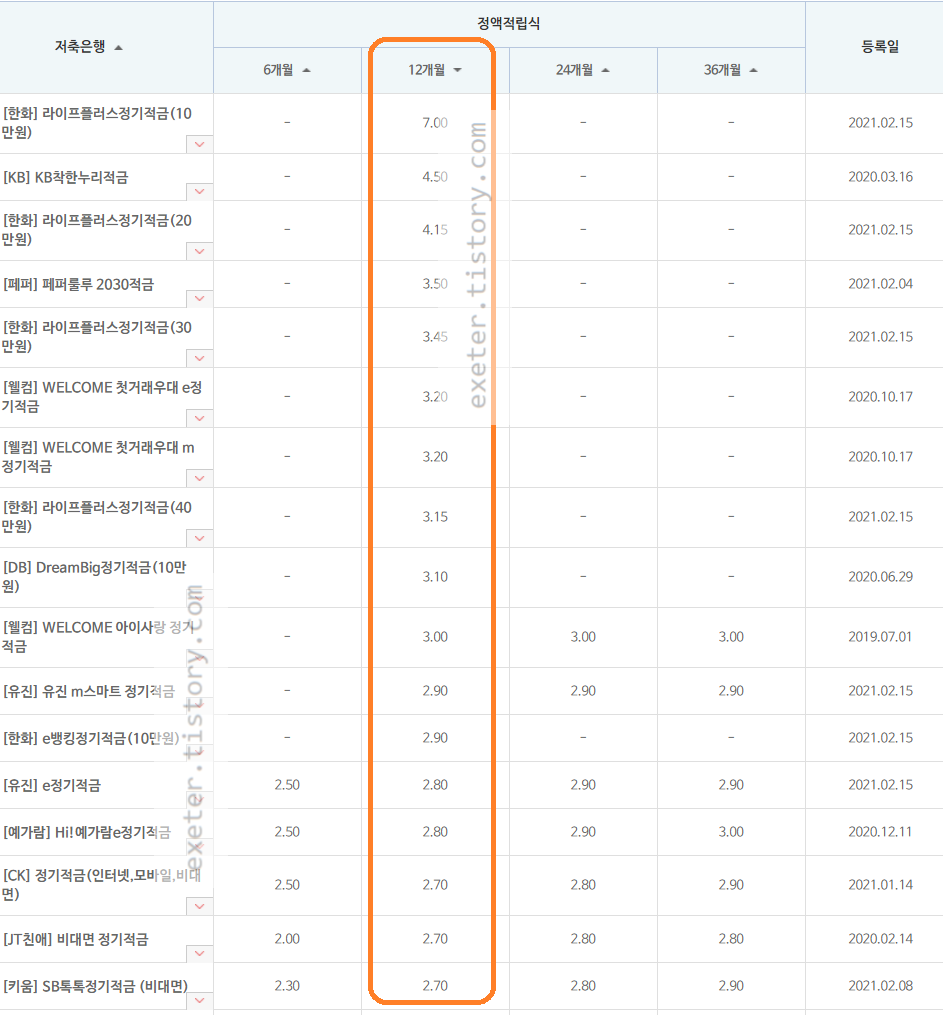Select the 2020.02.14 registration date

tap(880, 939)
